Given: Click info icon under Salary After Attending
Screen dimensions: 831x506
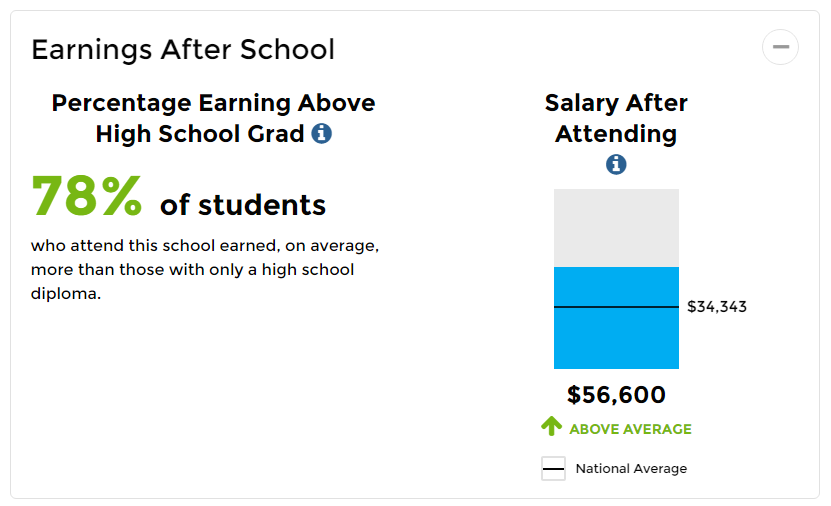Looking at the screenshot, I should point(616,164).
